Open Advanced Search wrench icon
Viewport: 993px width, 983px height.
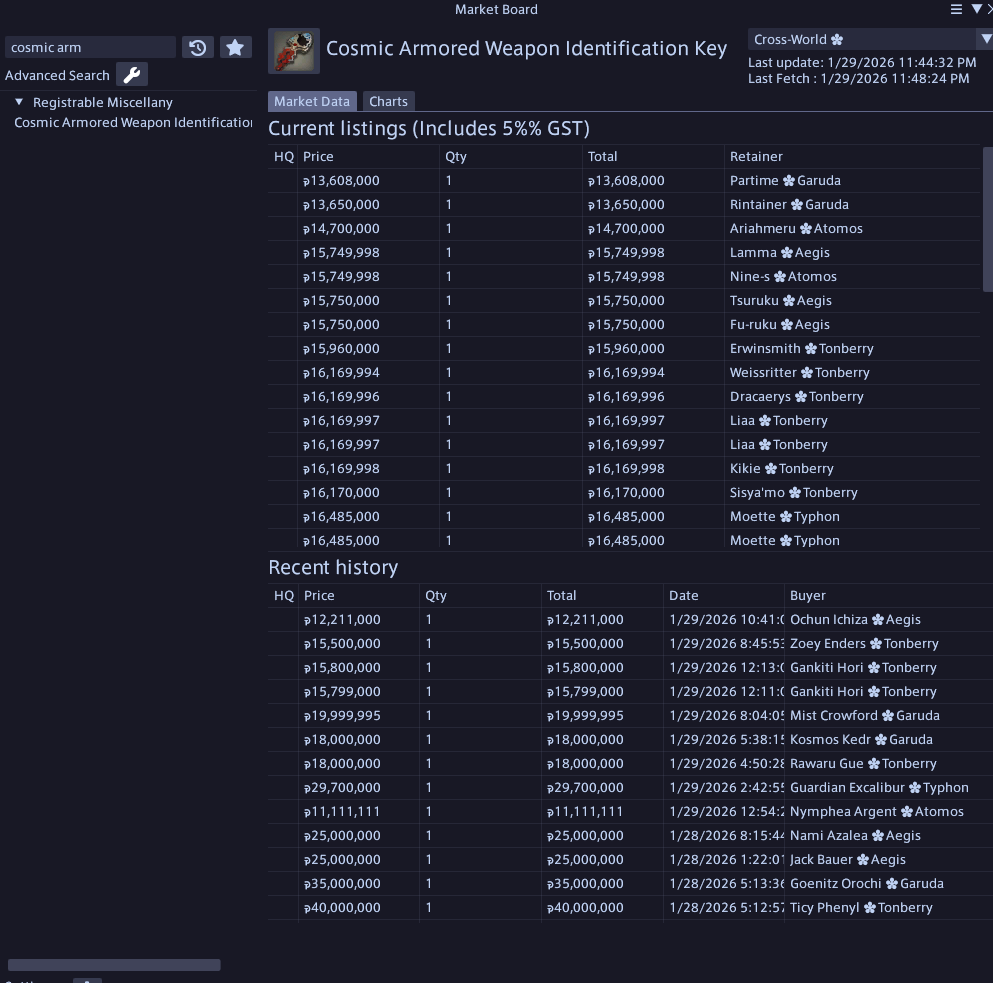point(132,75)
